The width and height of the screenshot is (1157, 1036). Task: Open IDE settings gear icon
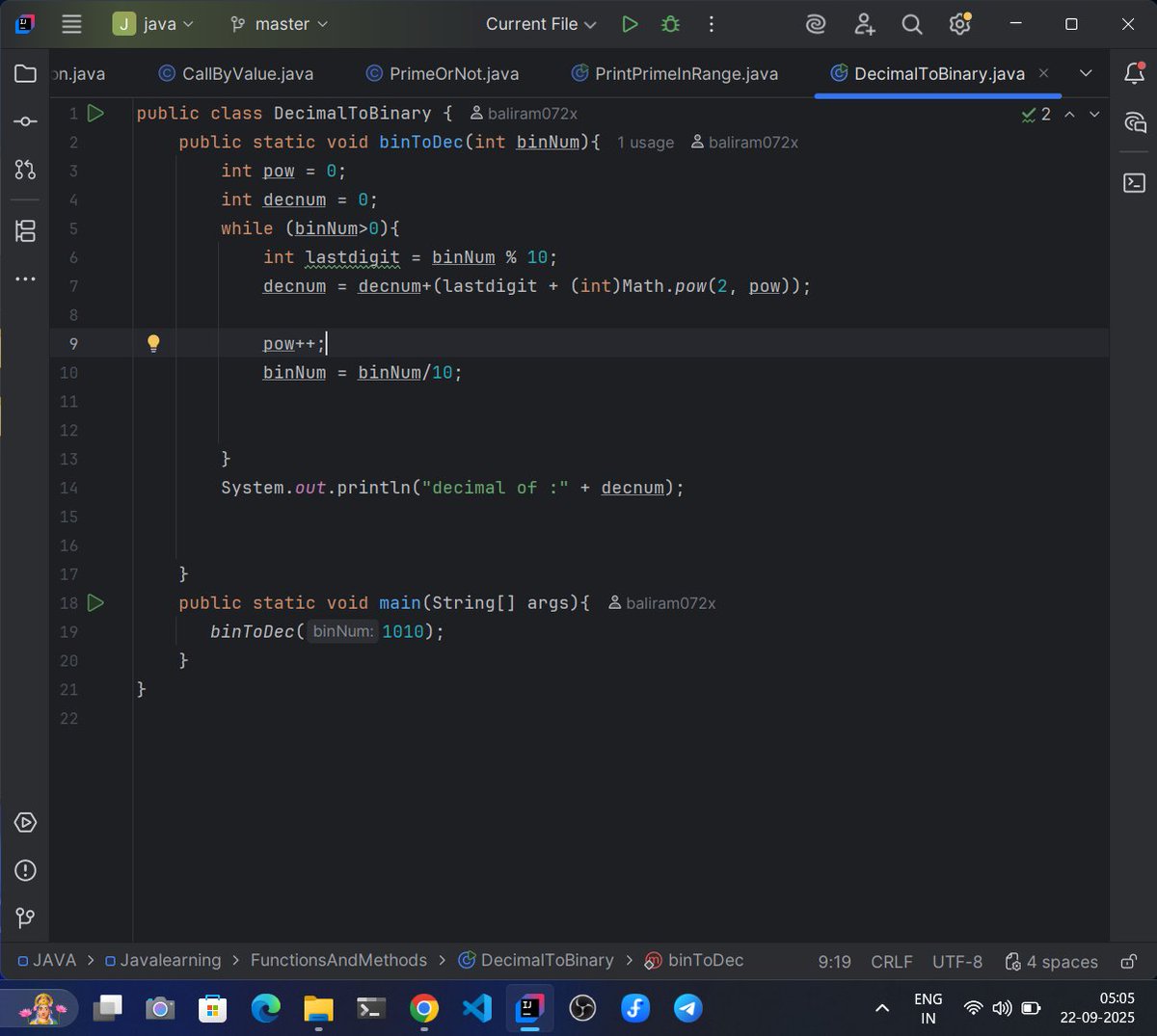click(959, 24)
